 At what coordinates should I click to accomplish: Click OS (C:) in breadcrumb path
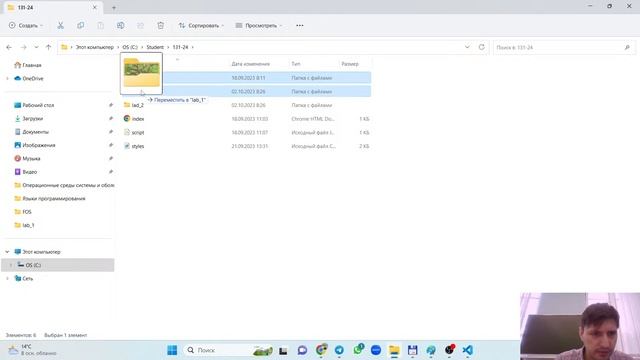130,47
